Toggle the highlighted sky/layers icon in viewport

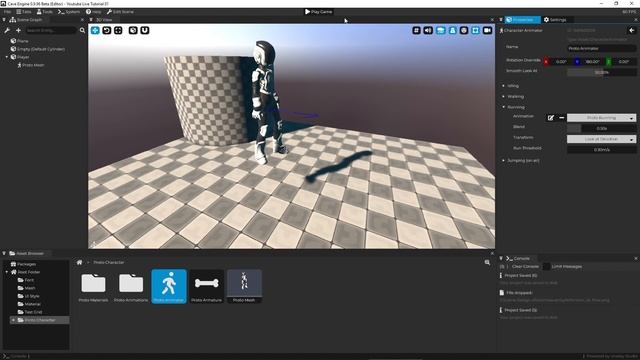(x=440, y=30)
